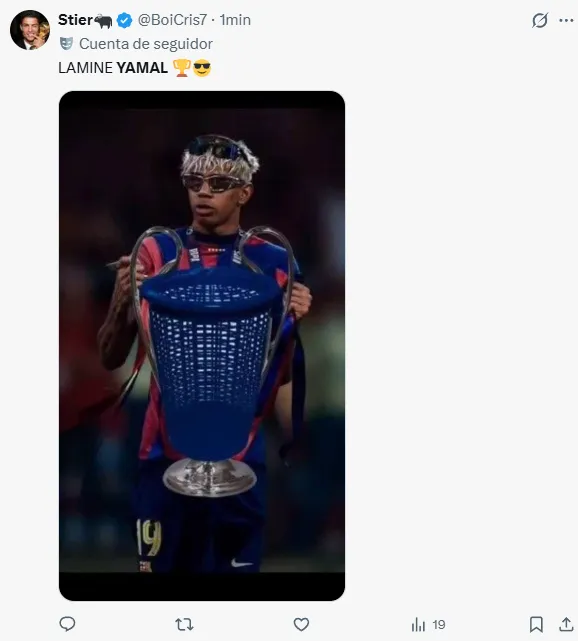Open the attached image of player holding basket trophy
Viewport: 578px width, 641px height.
(202, 345)
